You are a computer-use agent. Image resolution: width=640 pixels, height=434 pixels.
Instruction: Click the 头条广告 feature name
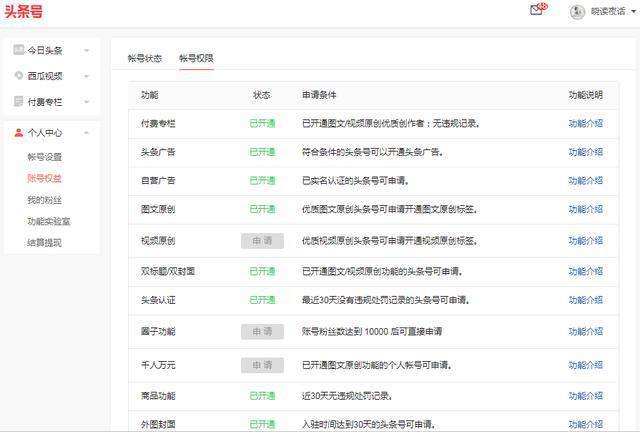(158, 152)
